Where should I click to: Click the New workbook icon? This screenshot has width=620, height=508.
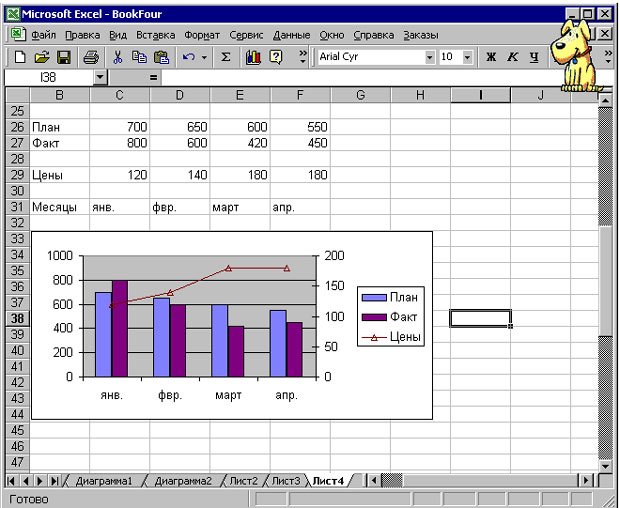18,57
